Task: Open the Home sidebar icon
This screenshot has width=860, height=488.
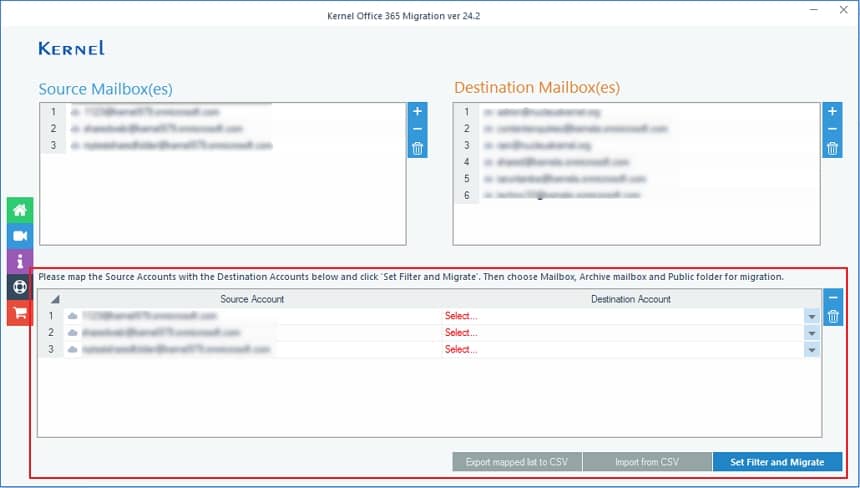Action: [x=20, y=210]
